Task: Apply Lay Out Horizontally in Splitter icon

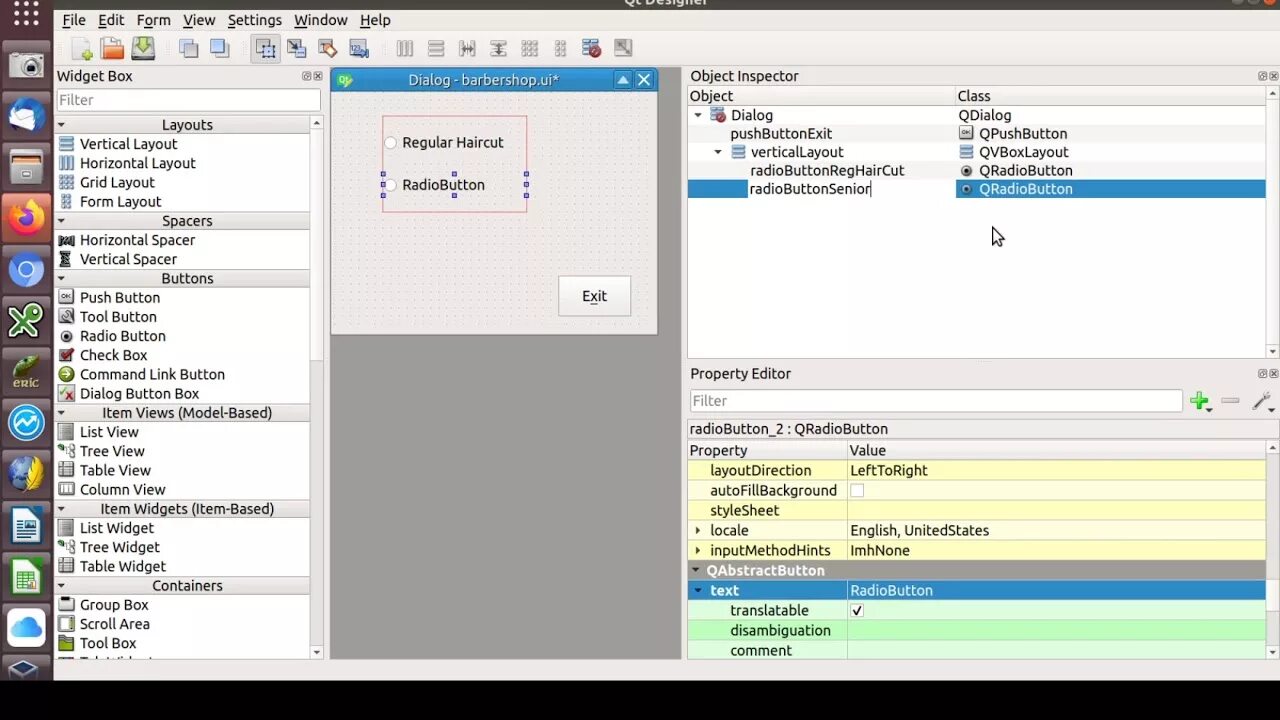Action: click(x=467, y=48)
